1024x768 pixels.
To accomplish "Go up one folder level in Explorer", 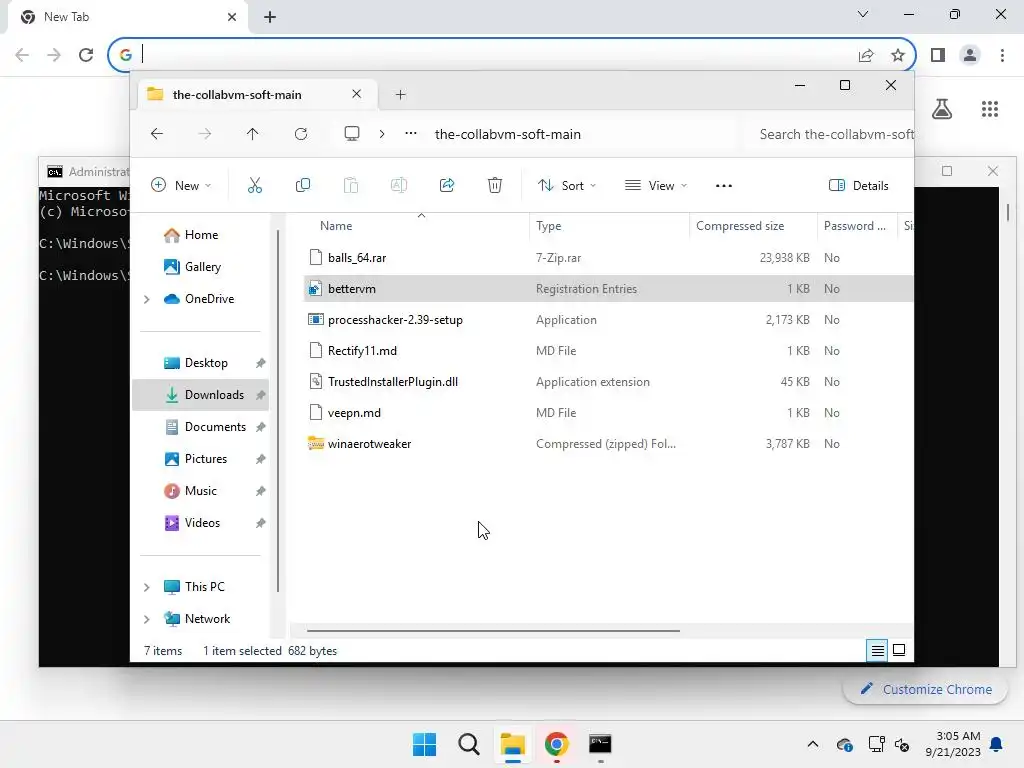I will (x=253, y=134).
